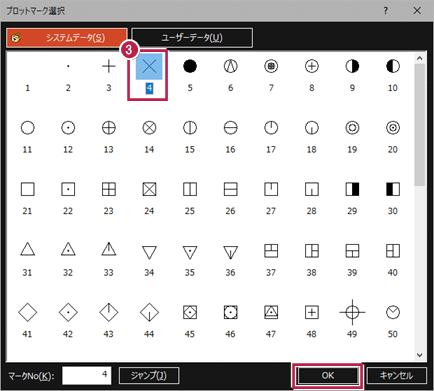Select the circle quartered mark number 13
The height and width of the screenshot is (391, 434).
coord(109,128)
